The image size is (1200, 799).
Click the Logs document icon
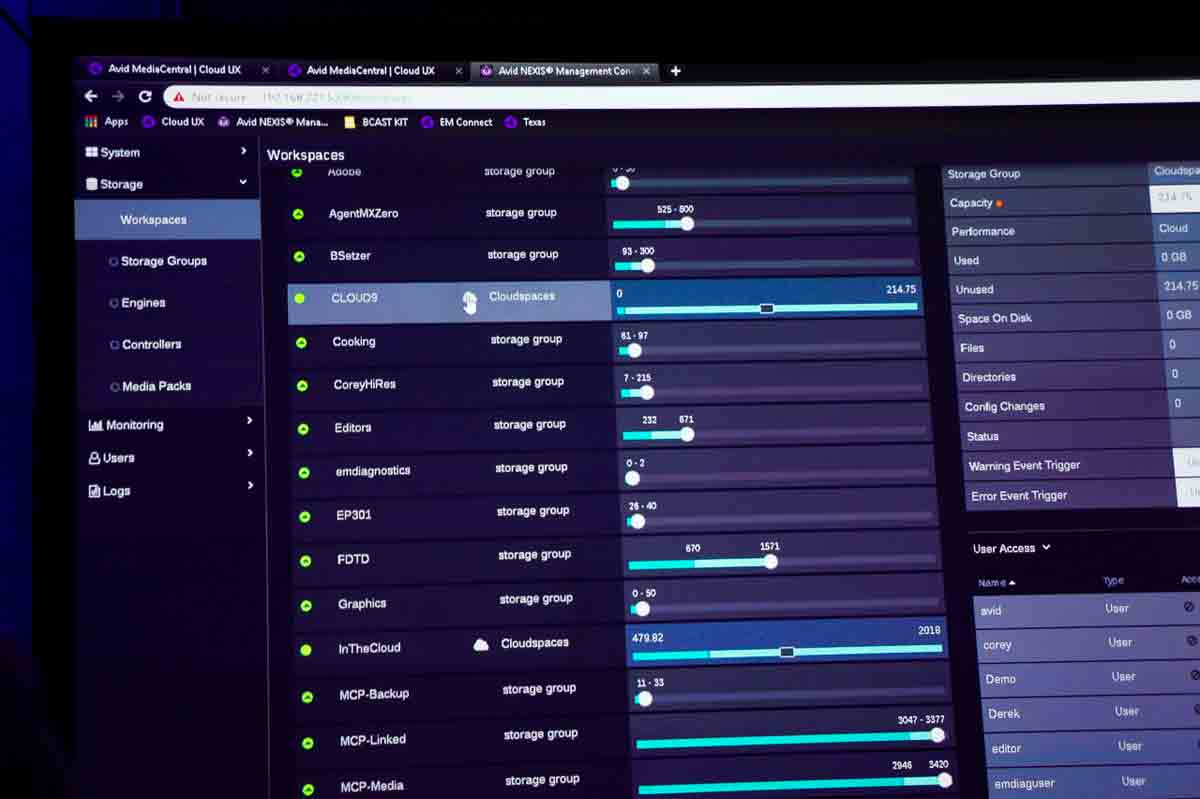pos(95,491)
